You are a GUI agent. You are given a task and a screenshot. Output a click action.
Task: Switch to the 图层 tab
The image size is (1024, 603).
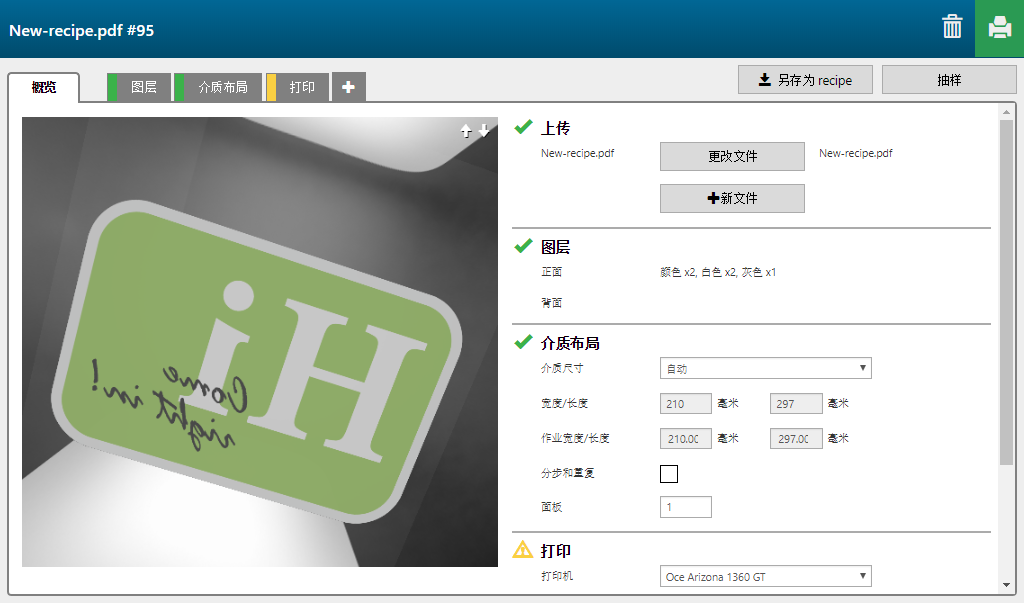point(139,87)
